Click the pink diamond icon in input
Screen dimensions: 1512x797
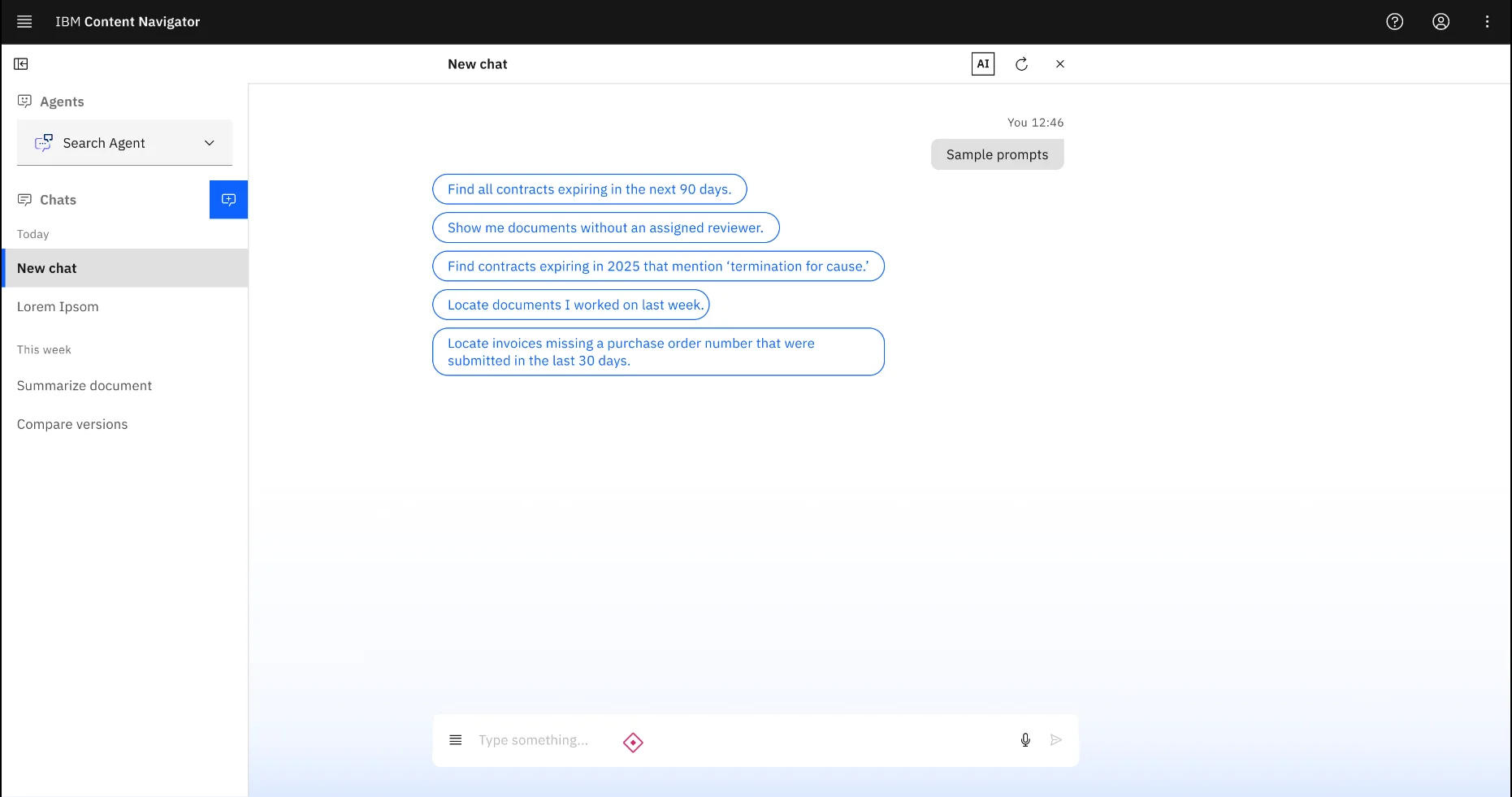(x=633, y=743)
